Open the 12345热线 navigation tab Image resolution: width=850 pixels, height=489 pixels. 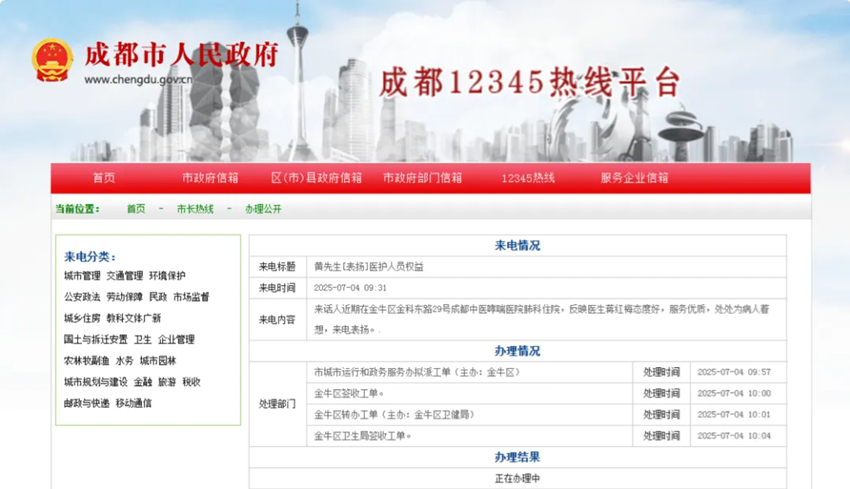pos(528,178)
